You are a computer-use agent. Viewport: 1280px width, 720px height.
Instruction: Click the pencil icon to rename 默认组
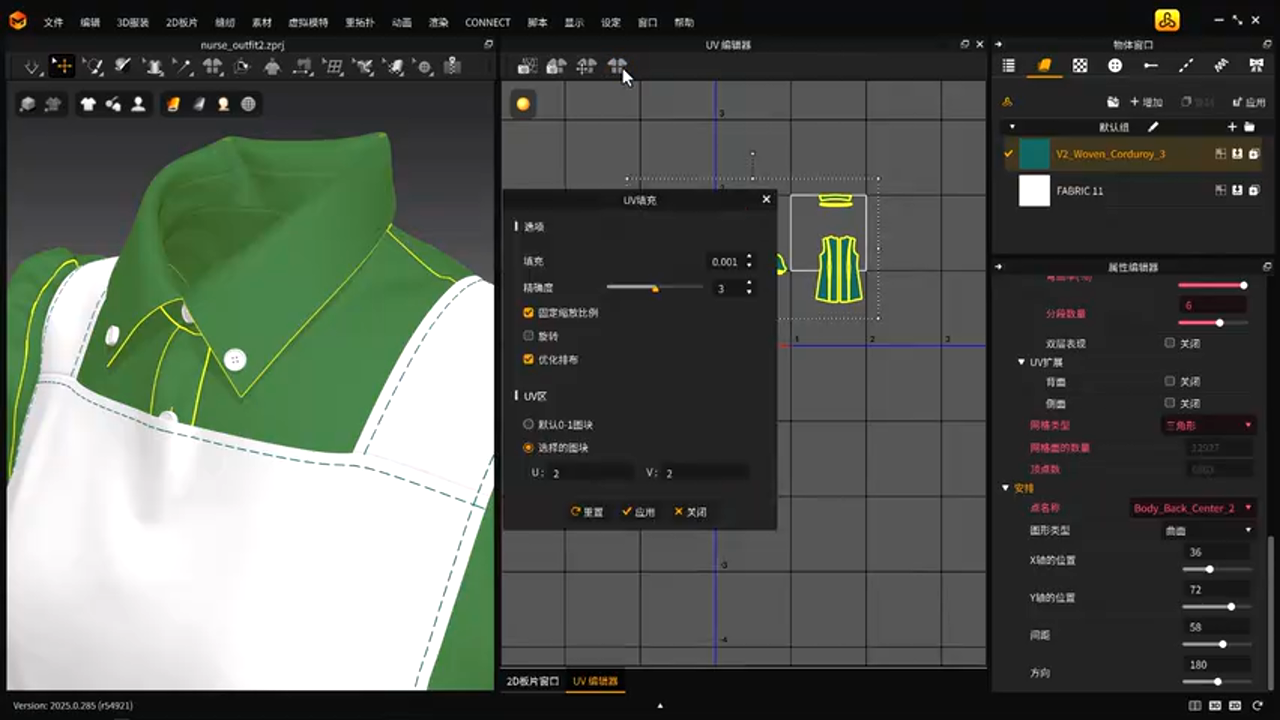coord(1153,127)
